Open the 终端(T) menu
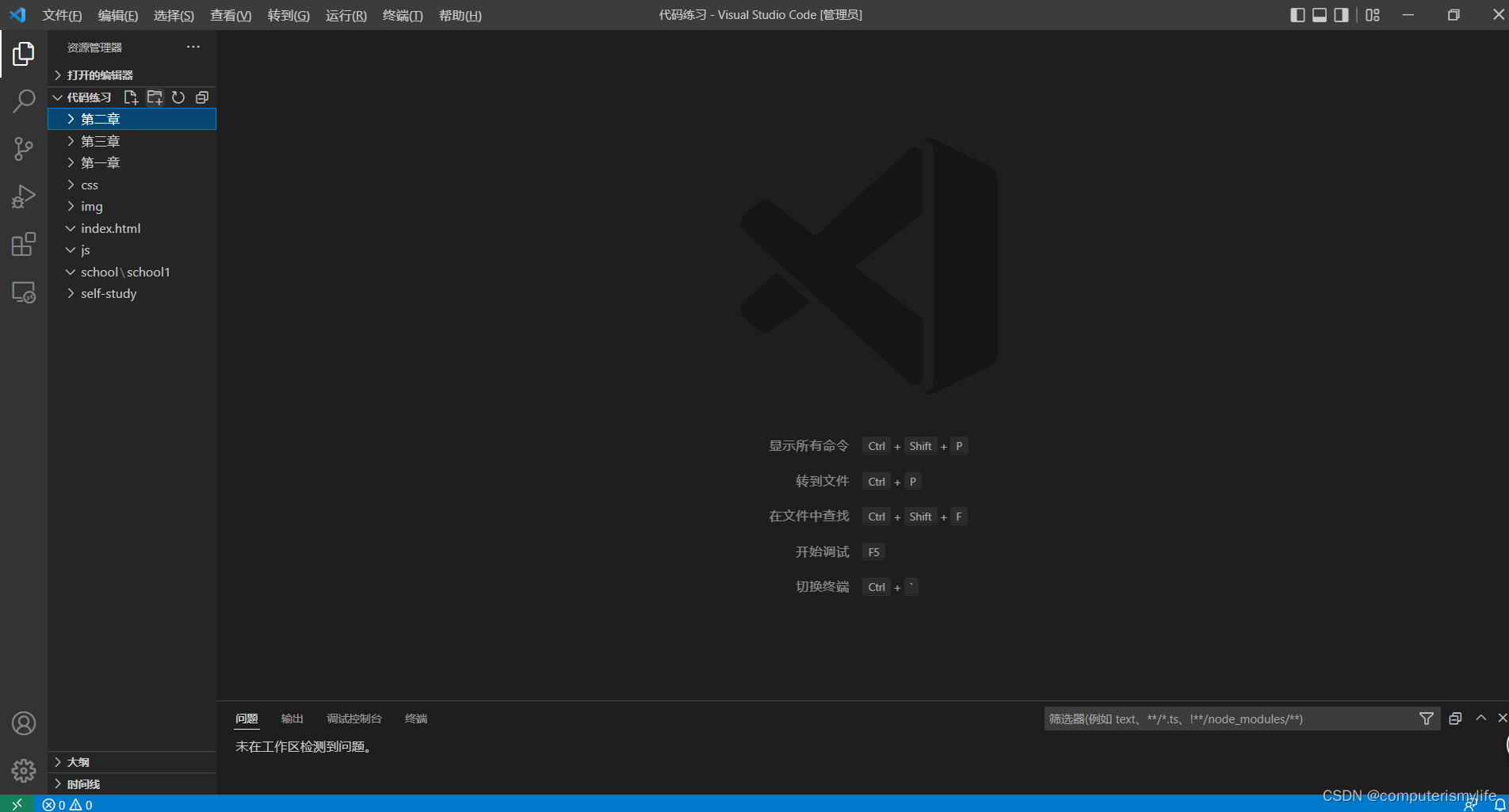 [x=403, y=15]
